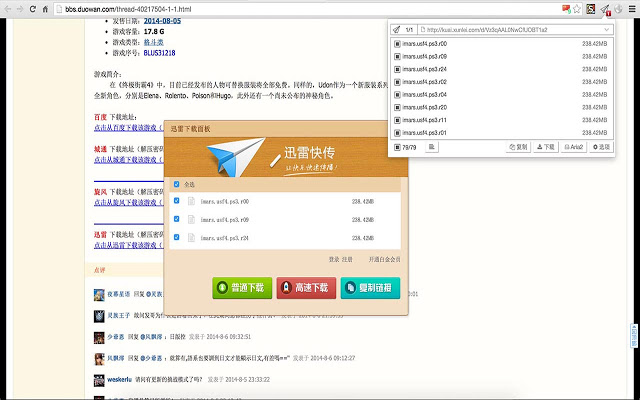Click the 下载 download button in popup
The image size is (640, 400).
click(546, 147)
